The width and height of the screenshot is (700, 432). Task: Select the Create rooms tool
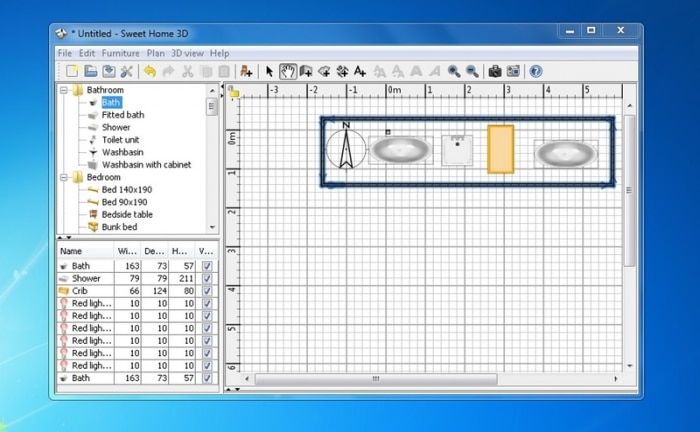point(324,71)
